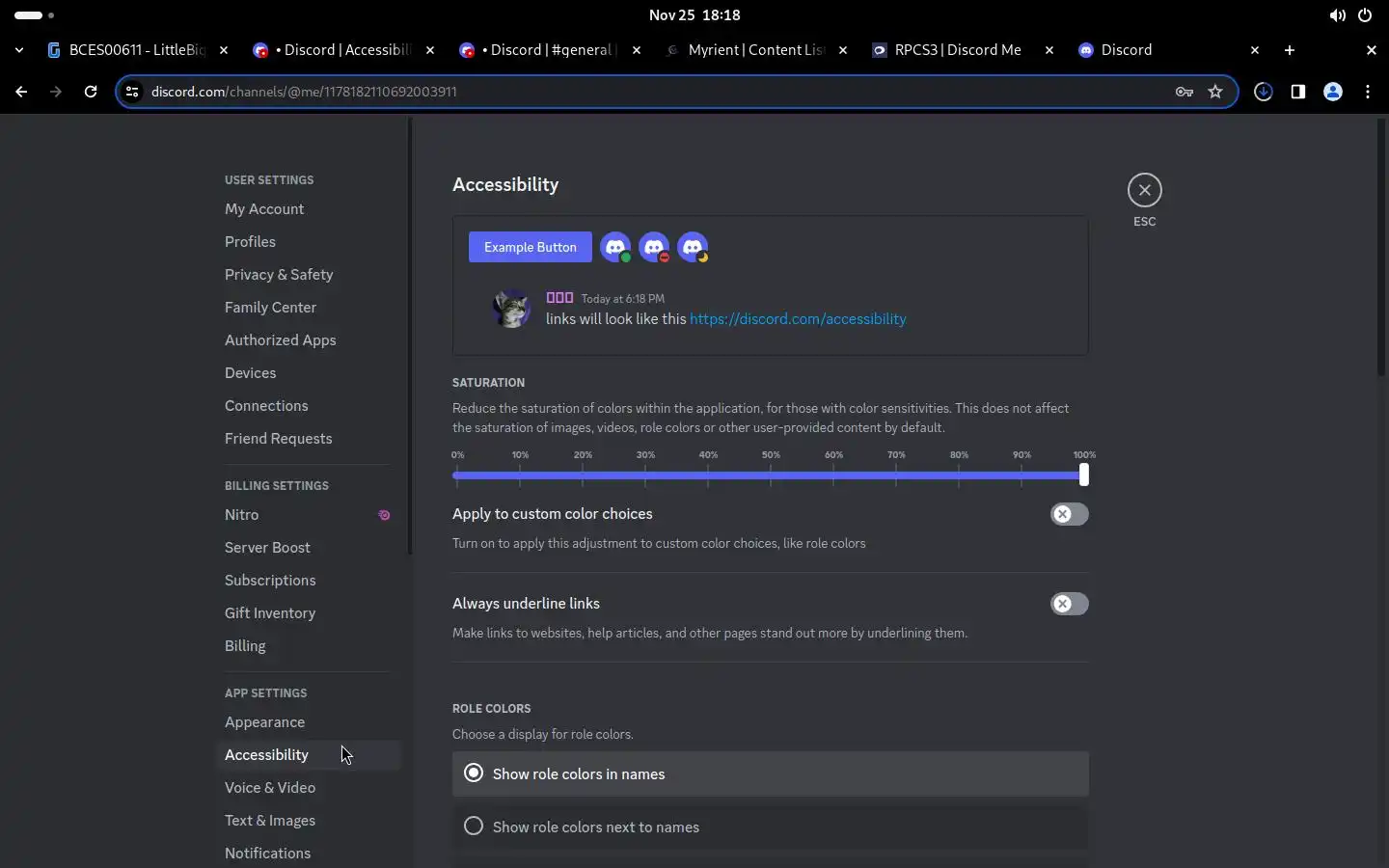Open the browser profile avatar icon
Image resolution: width=1389 pixels, height=868 pixels.
1333,92
